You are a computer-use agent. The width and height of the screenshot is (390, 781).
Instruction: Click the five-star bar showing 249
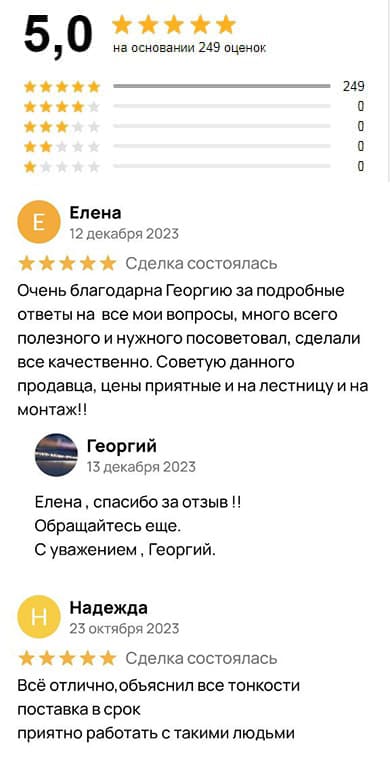(x=222, y=86)
